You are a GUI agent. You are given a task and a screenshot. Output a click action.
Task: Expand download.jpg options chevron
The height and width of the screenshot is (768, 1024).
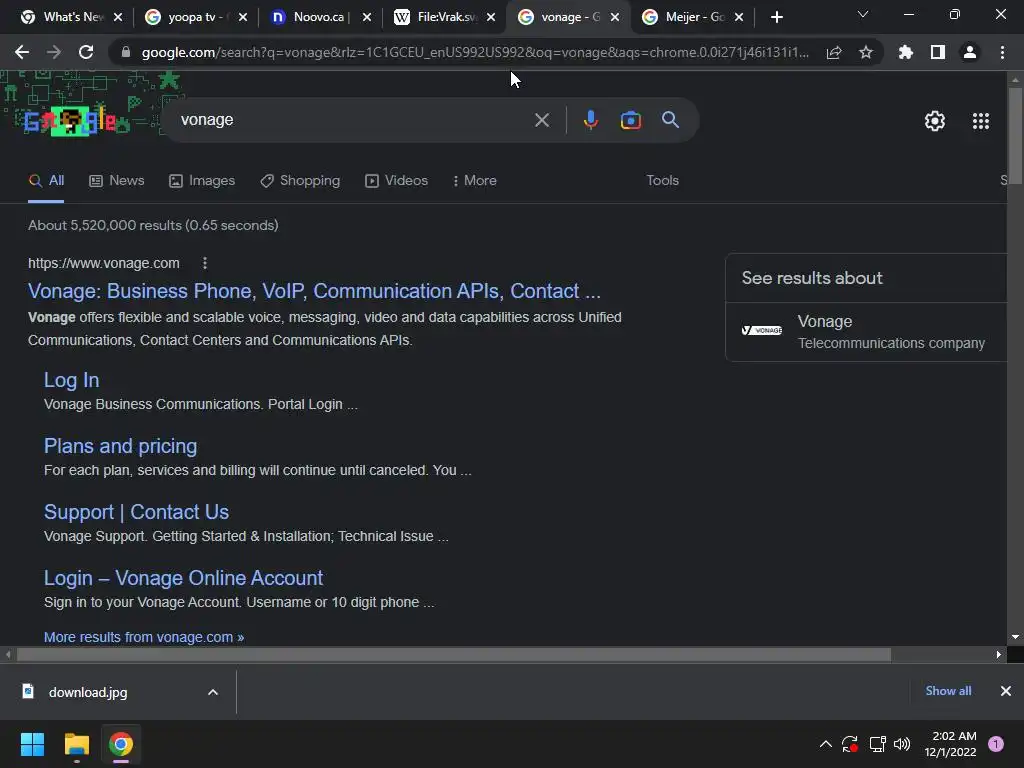(213, 692)
